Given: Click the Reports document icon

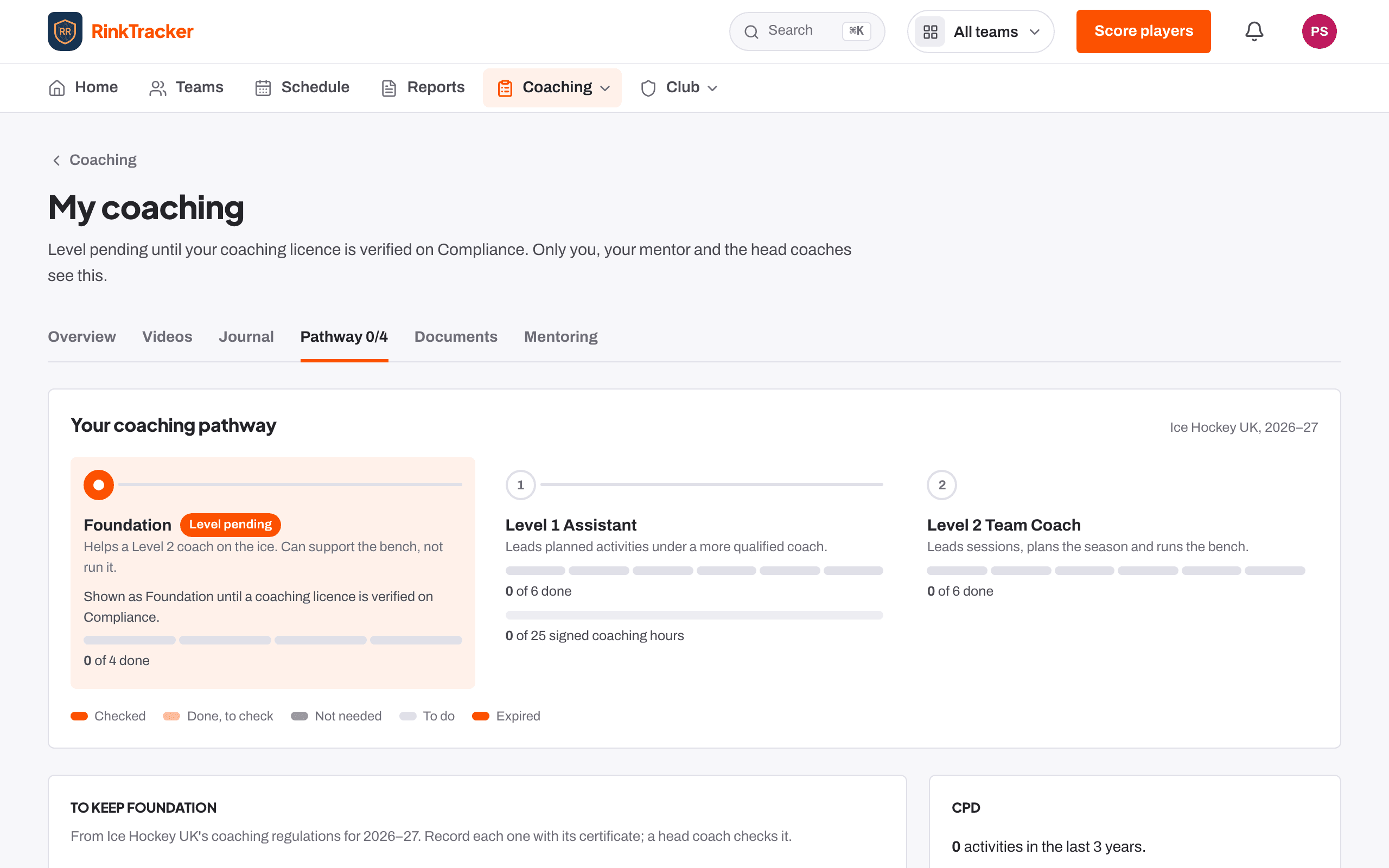Looking at the screenshot, I should 388,88.
